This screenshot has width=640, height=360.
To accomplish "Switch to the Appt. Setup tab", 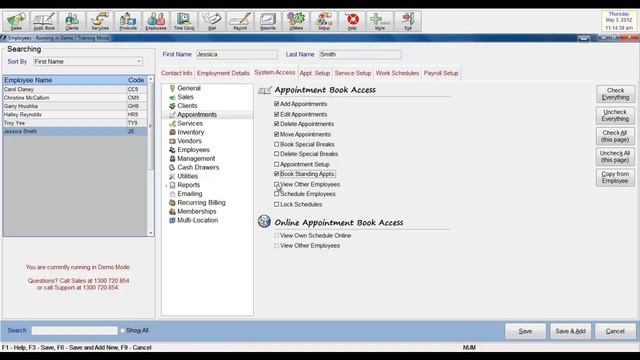I will 315,73.
